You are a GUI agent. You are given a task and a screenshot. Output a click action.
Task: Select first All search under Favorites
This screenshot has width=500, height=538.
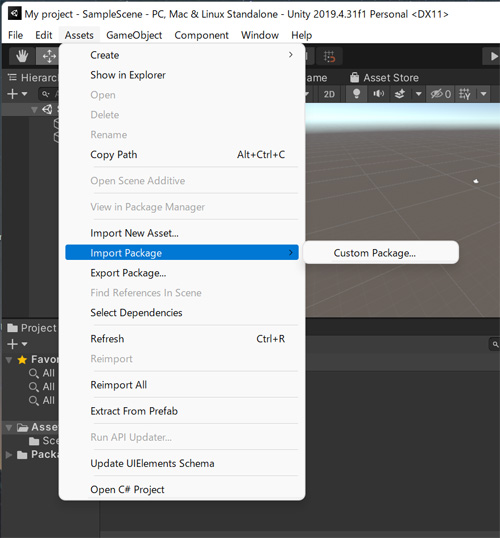tap(42, 373)
